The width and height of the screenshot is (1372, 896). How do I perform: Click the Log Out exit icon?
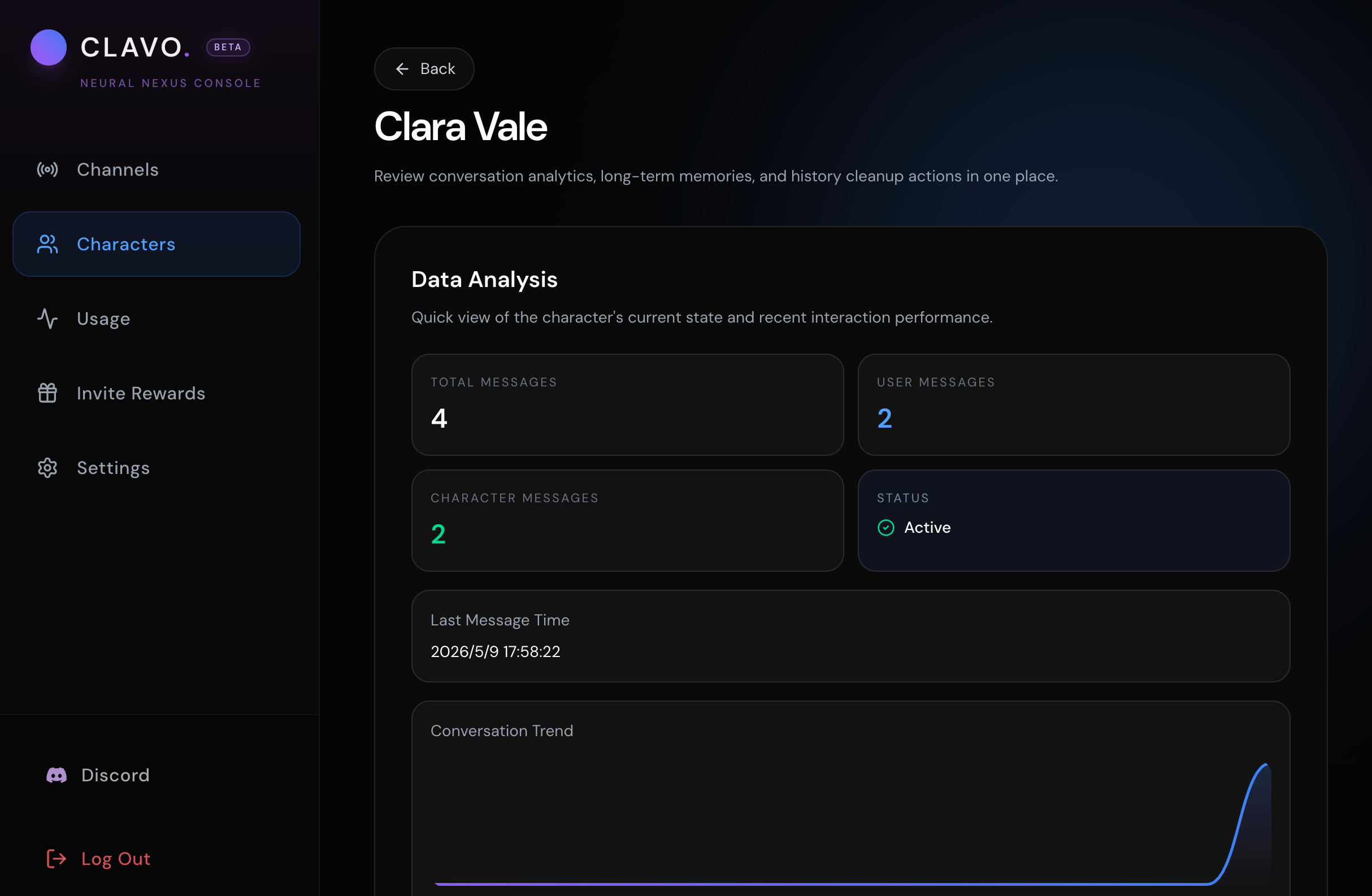pyautogui.click(x=57, y=859)
